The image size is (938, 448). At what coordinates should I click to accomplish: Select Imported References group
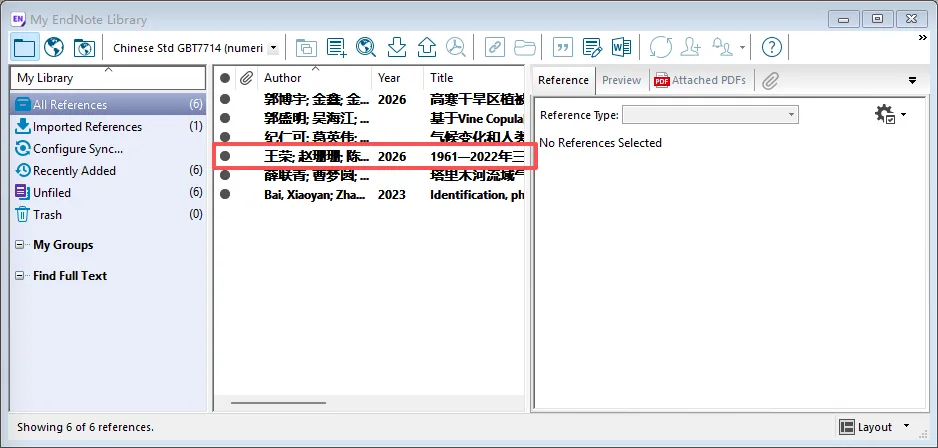[108, 126]
